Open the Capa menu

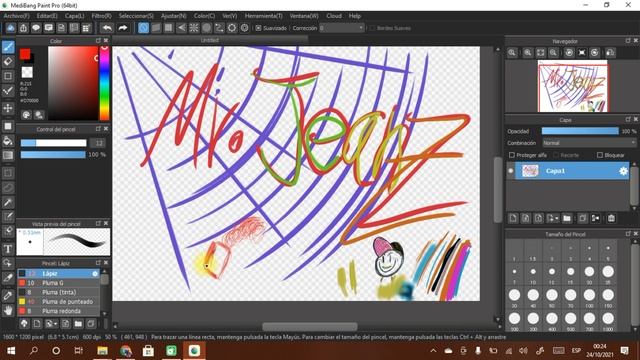point(74,16)
